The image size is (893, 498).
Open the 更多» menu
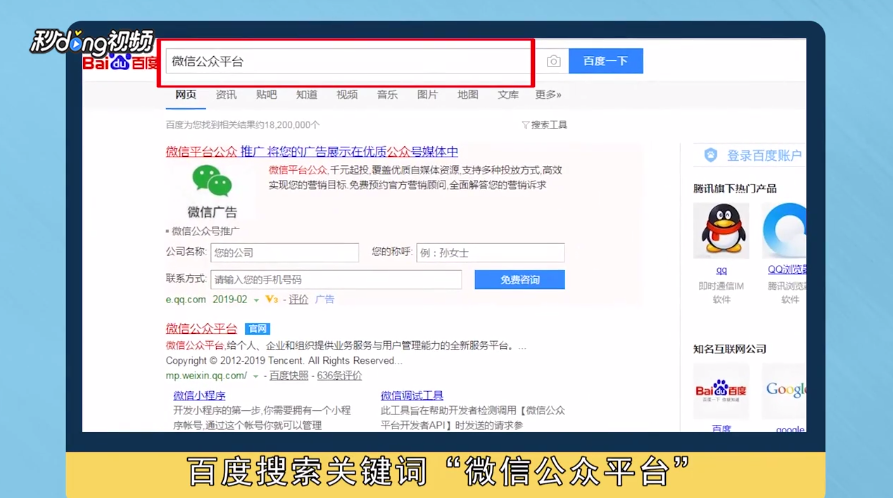[x=548, y=95]
